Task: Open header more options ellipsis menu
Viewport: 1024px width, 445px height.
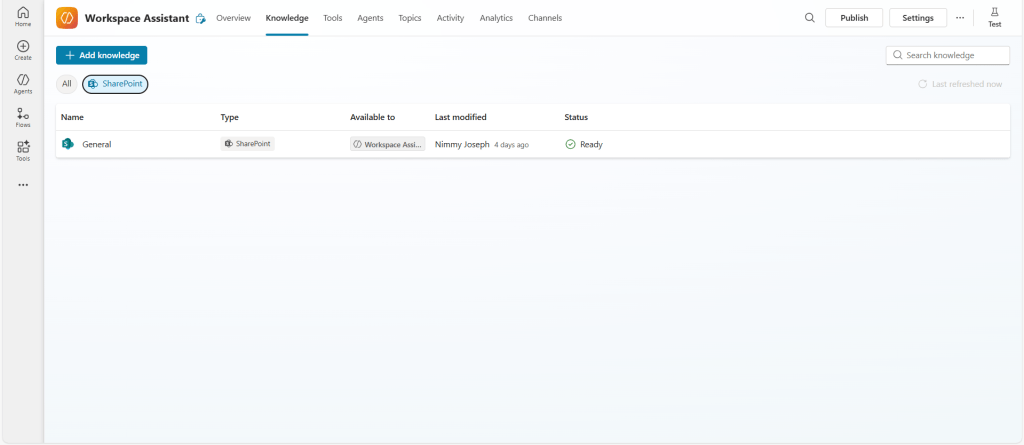Action: (960, 18)
